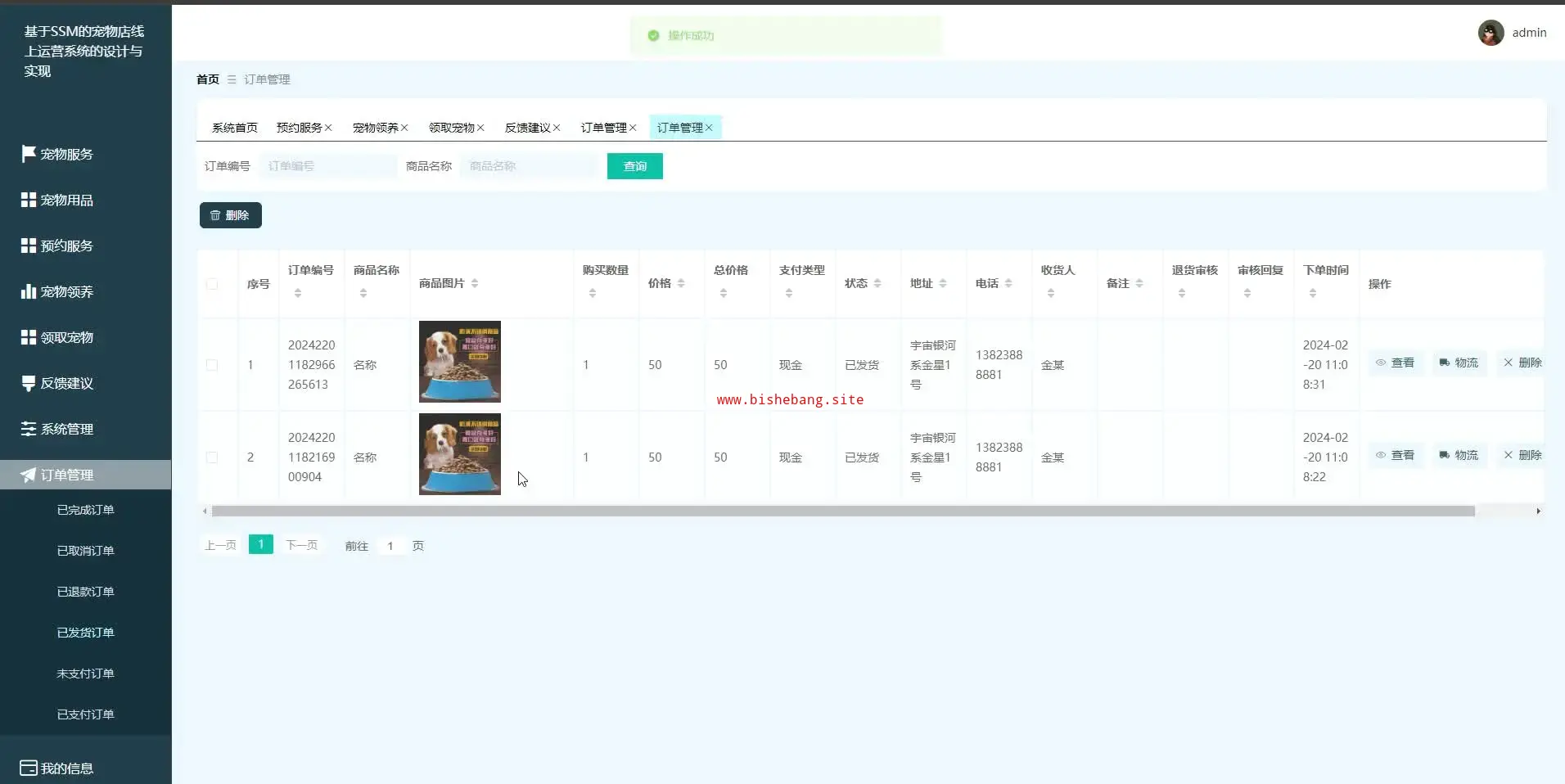Screen dimensions: 1565x784
Task: Open the admin avatar picture
Action: (1491, 33)
